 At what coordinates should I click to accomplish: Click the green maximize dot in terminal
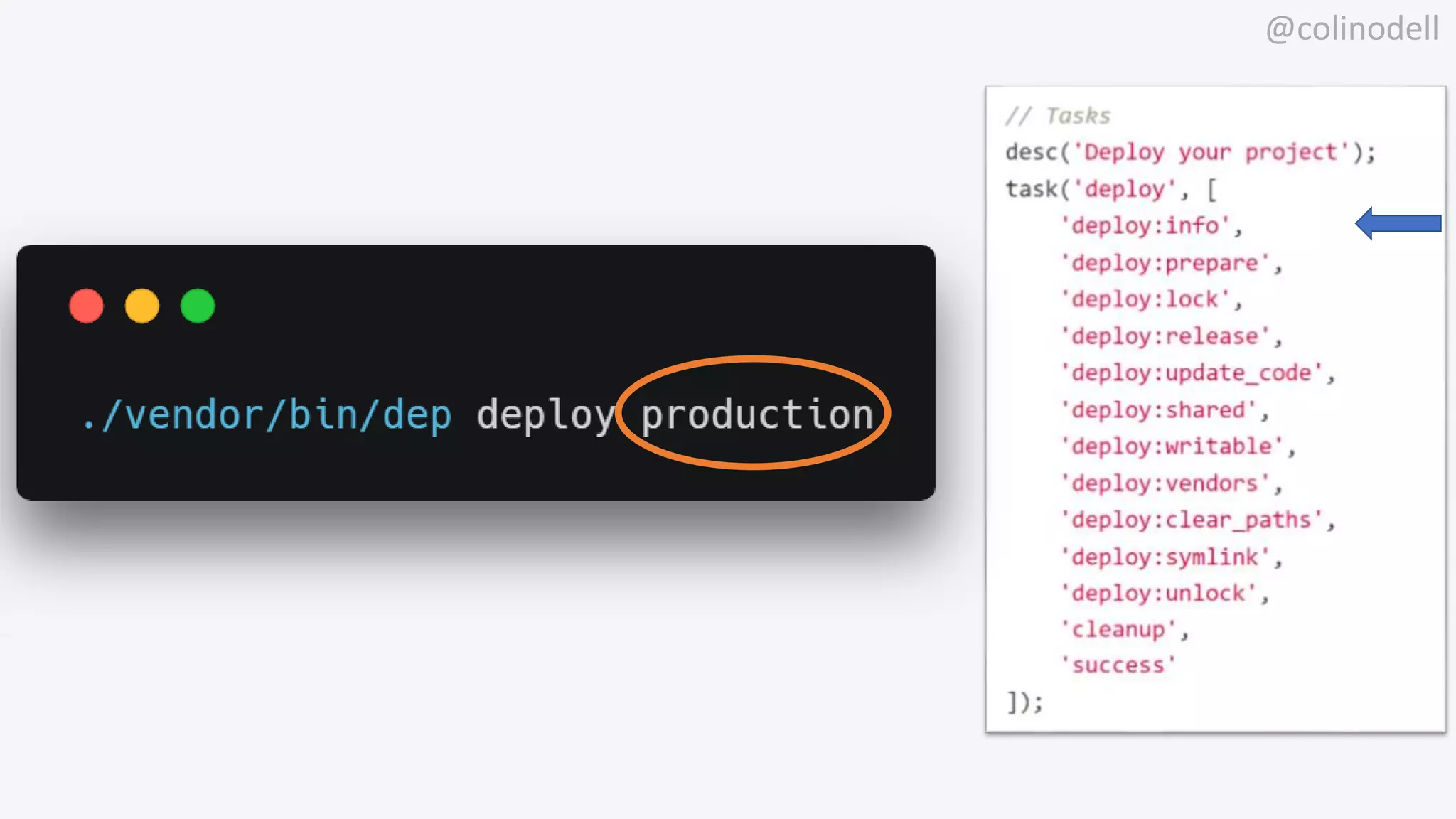[198, 306]
